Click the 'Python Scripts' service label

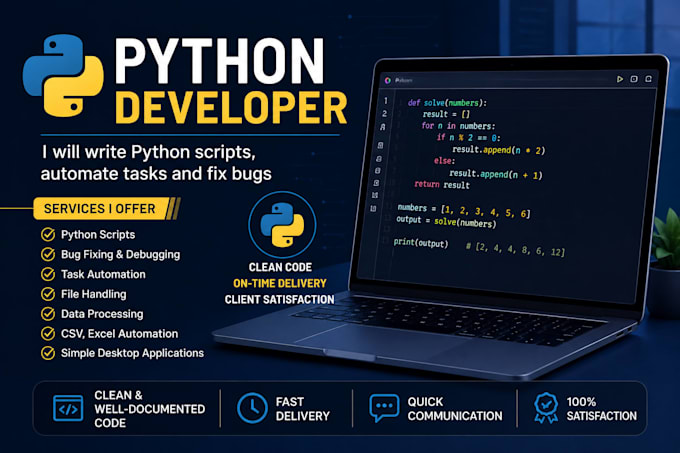(98, 235)
